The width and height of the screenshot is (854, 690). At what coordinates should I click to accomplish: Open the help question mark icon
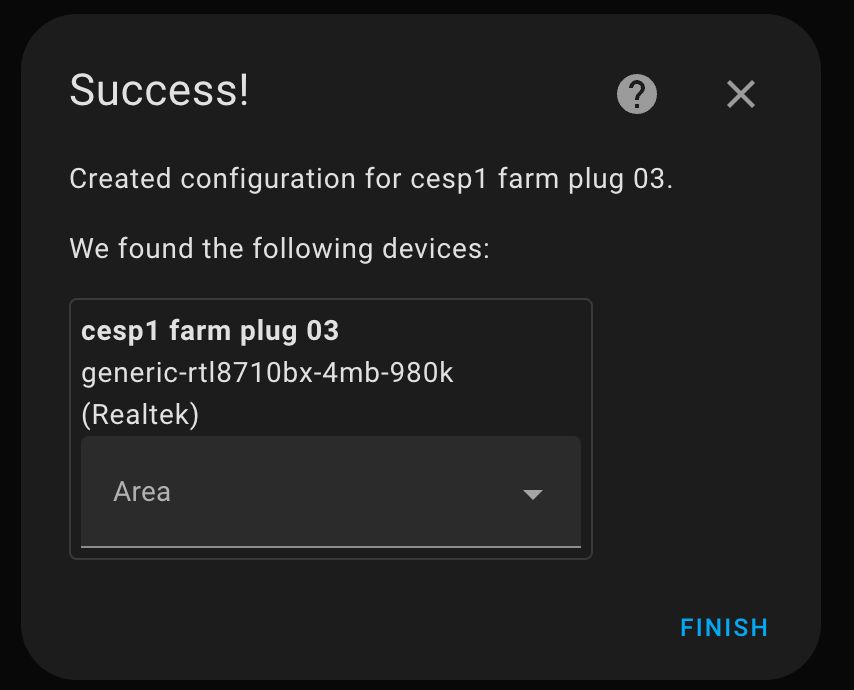pos(637,95)
